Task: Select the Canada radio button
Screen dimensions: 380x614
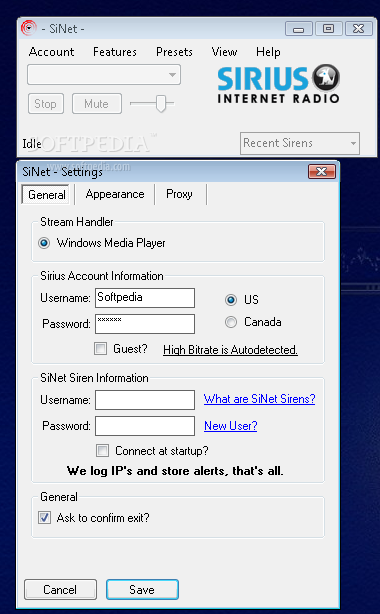Action: pos(231,322)
